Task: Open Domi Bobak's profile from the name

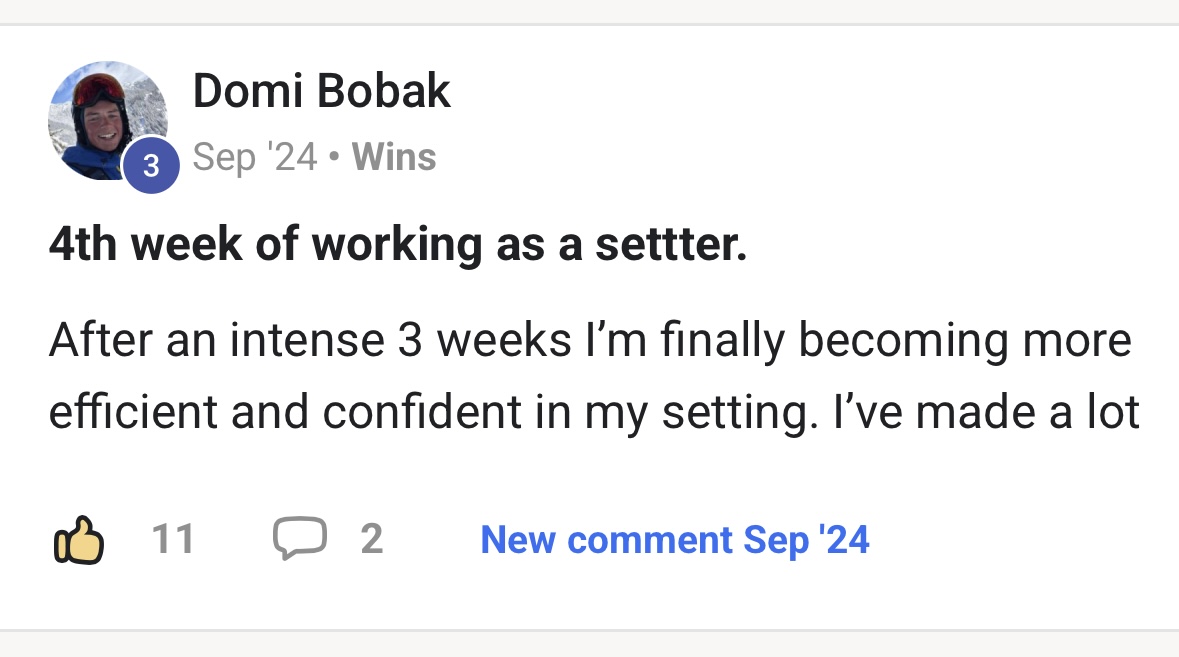Action: [x=321, y=92]
